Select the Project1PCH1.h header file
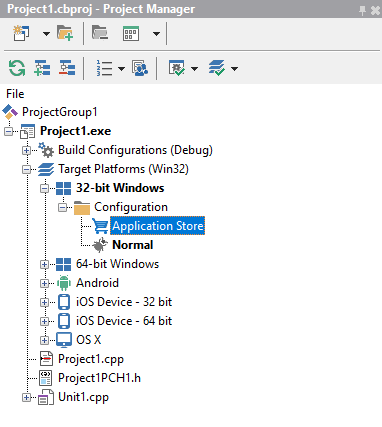The width and height of the screenshot is (382, 427). click(x=99, y=378)
